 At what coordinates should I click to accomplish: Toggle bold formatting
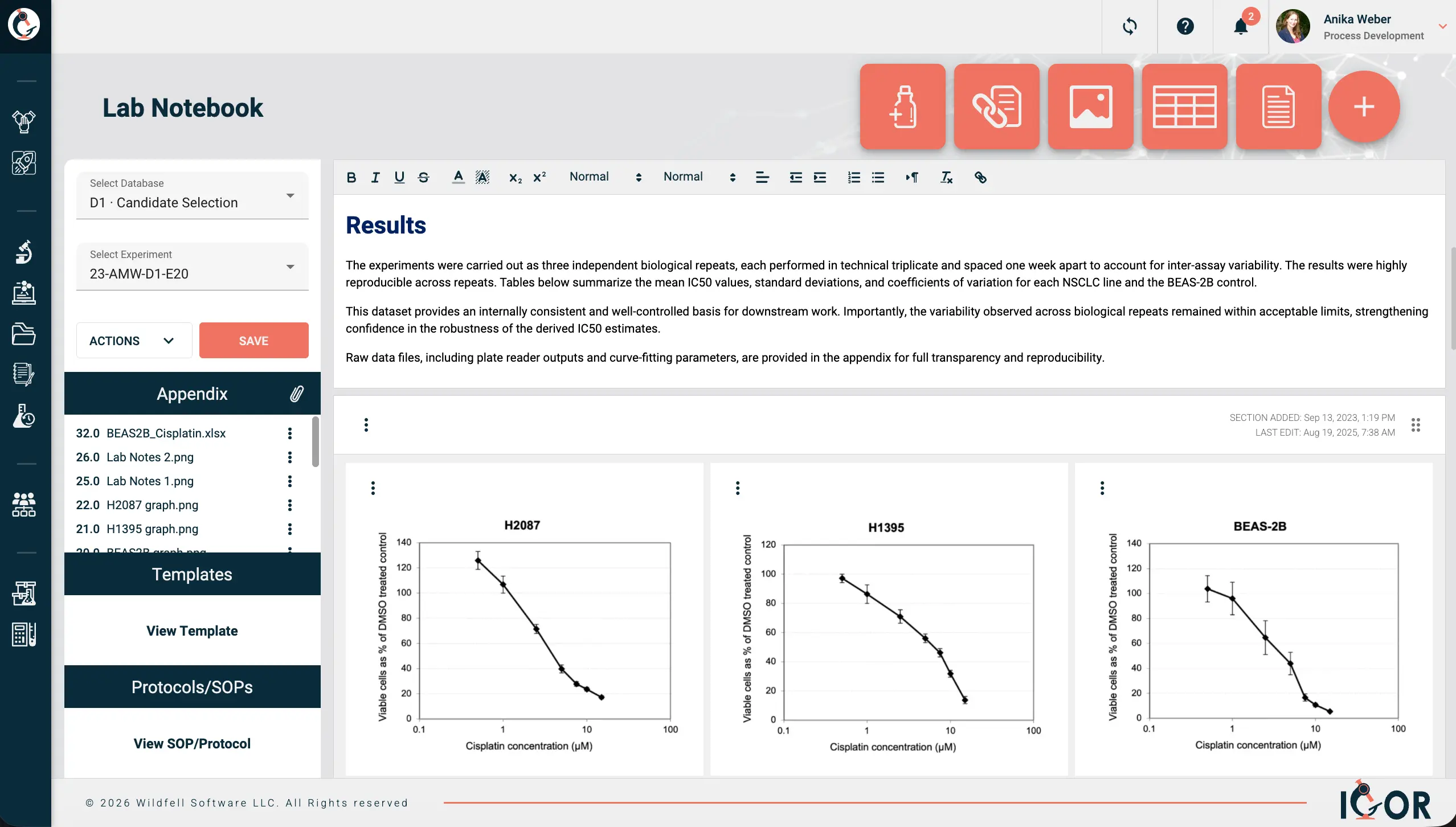click(x=351, y=177)
